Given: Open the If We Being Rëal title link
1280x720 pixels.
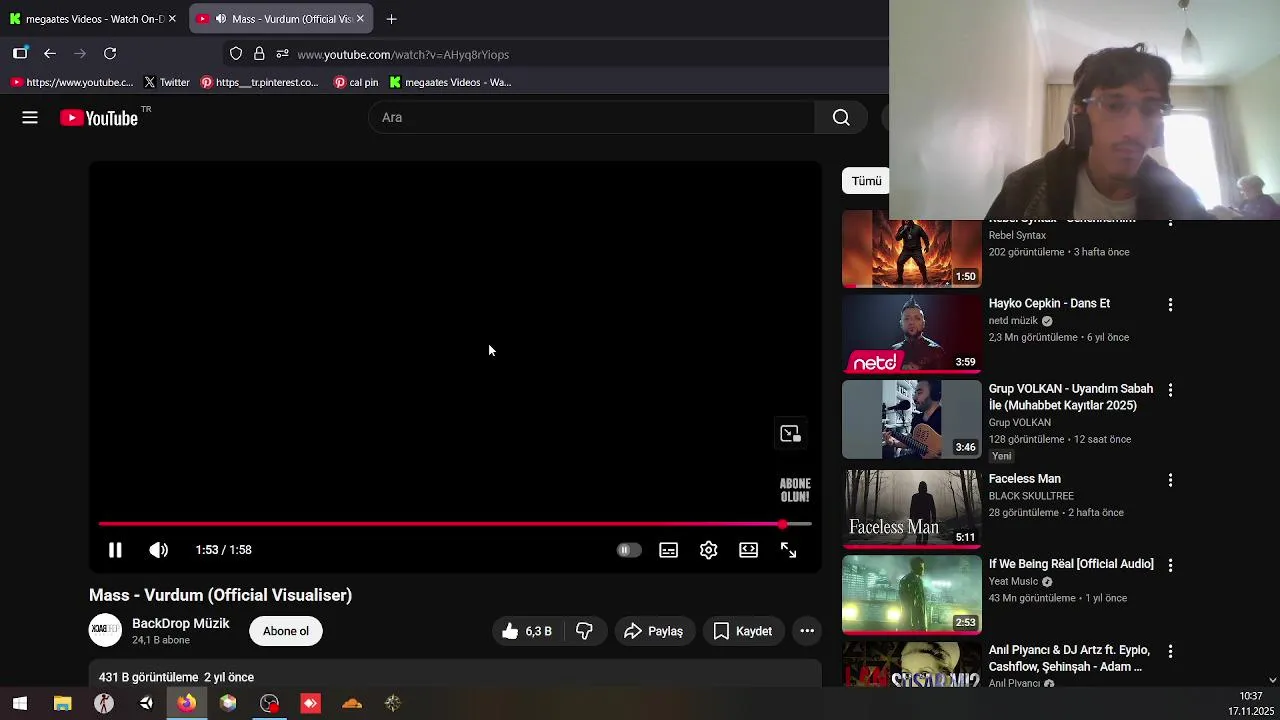Looking at the screenshot, I should (x=1071, y=564).
